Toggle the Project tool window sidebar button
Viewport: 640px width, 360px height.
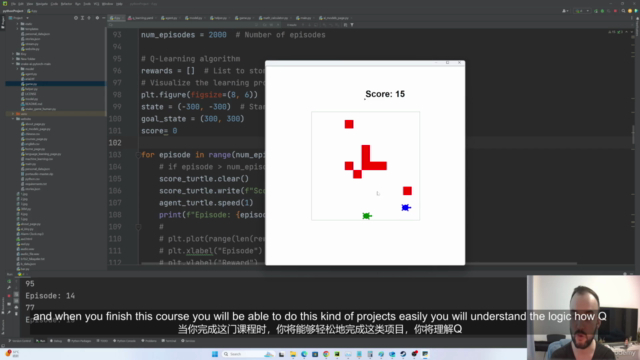[2, 23]
